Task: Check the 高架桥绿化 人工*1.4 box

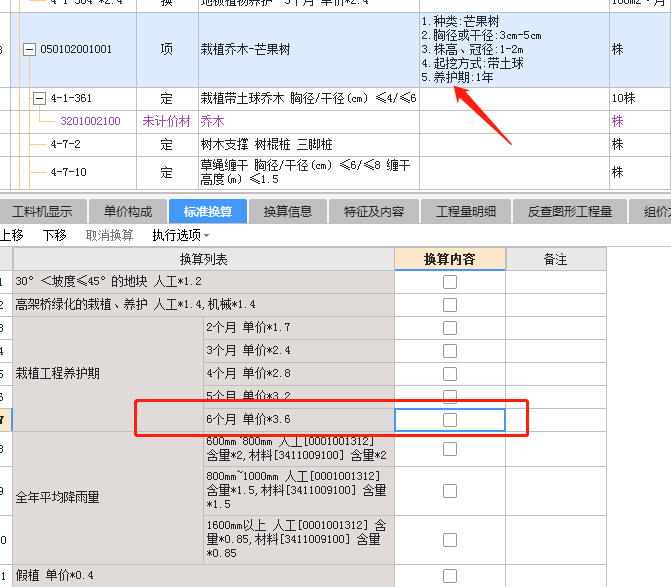Action: [450, 305]
